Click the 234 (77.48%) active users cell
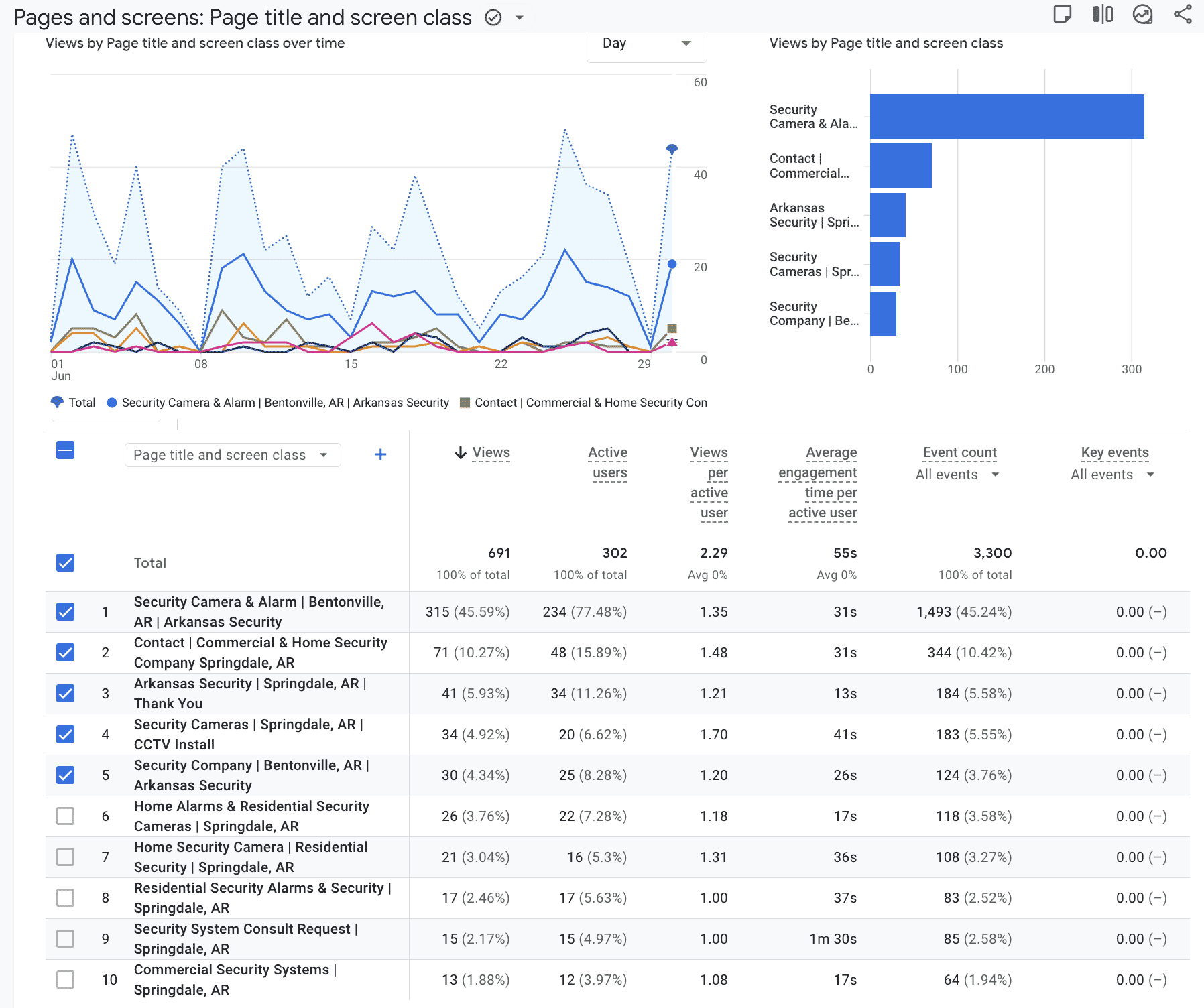Image resolution: width=1204 pixels, height=1008 pixels. pos(585,612)
